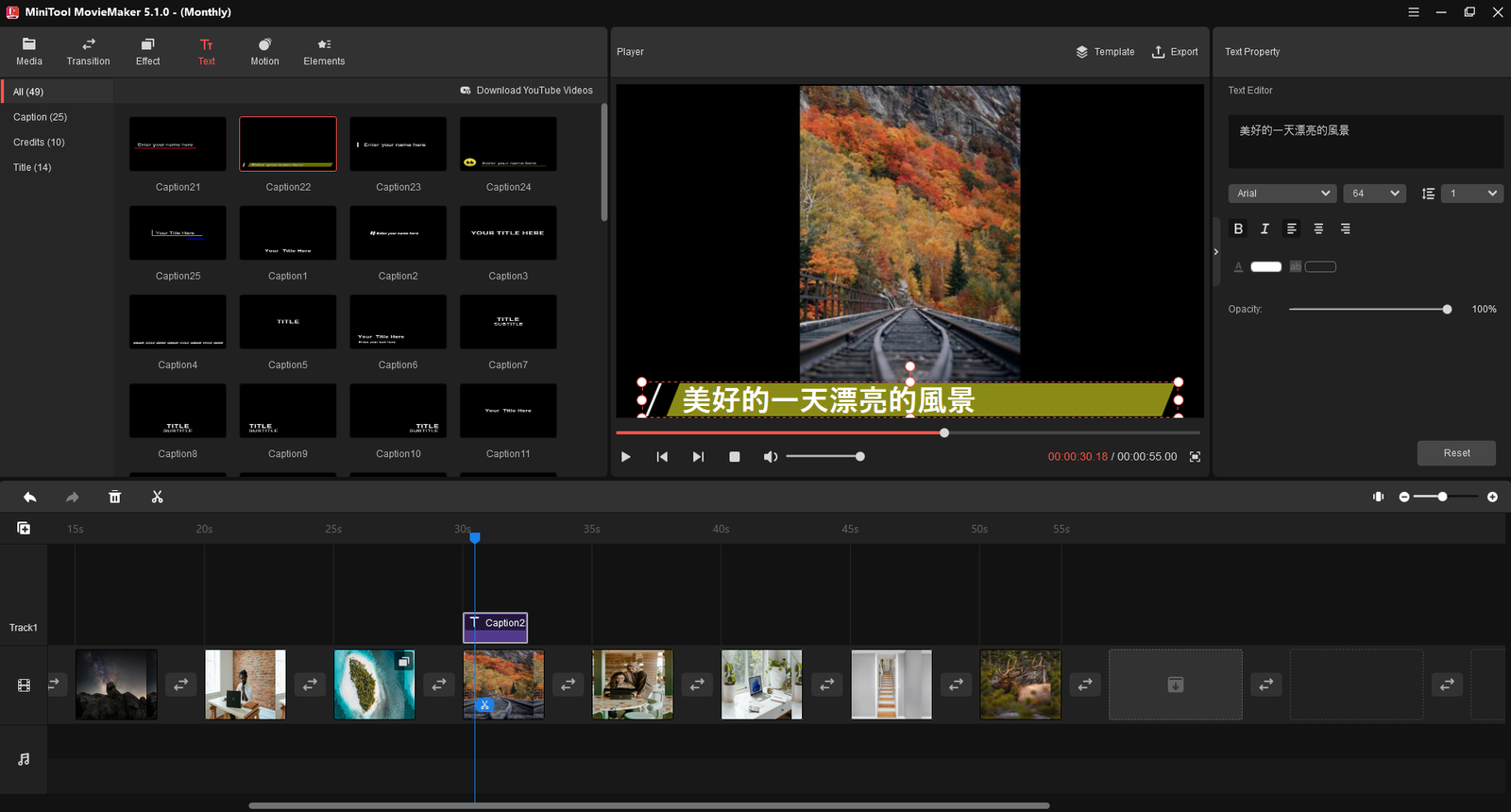
Task: Click the timeline playhead marker
Action: [x=475, y=537]
